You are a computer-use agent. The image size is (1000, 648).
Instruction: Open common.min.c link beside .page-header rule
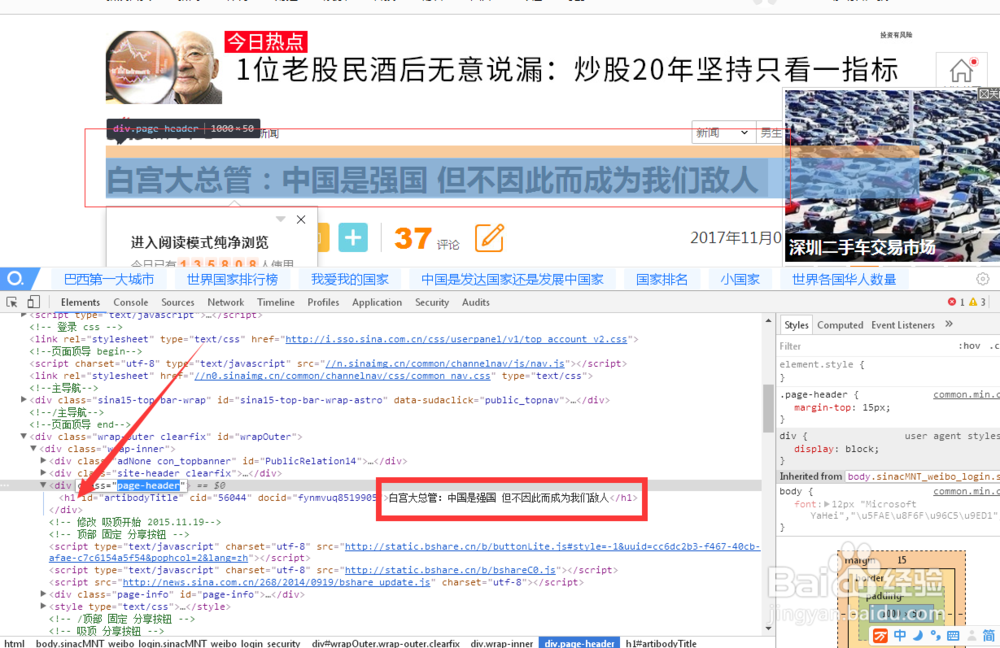tap(966, 394)
